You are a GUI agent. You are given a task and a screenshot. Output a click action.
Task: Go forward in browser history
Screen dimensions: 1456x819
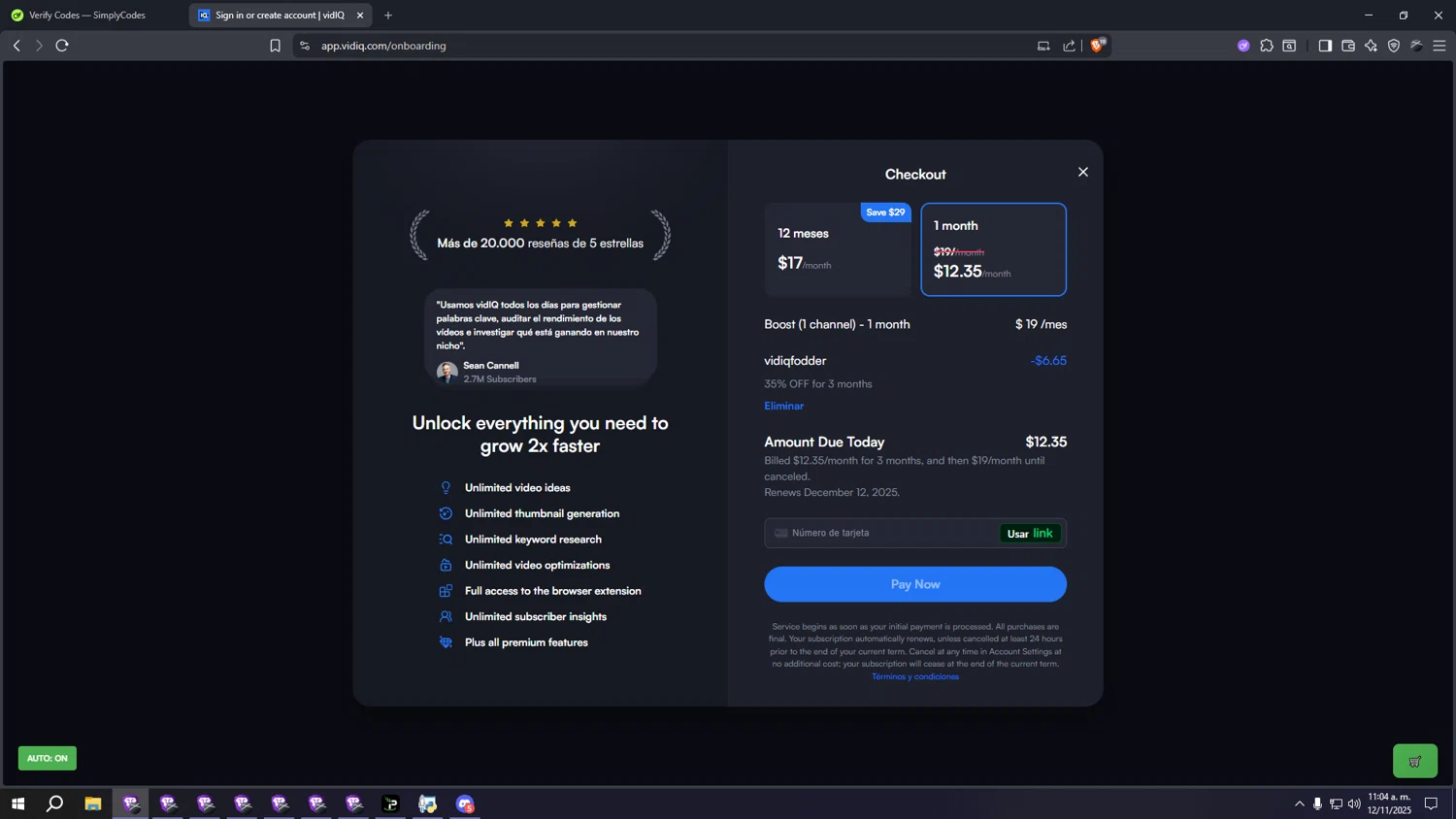[39, 46]
